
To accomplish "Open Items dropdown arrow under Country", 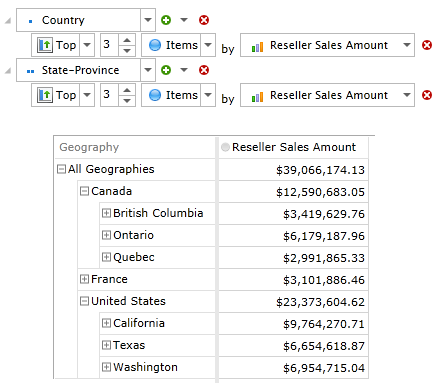I will [x=208, y=45].
